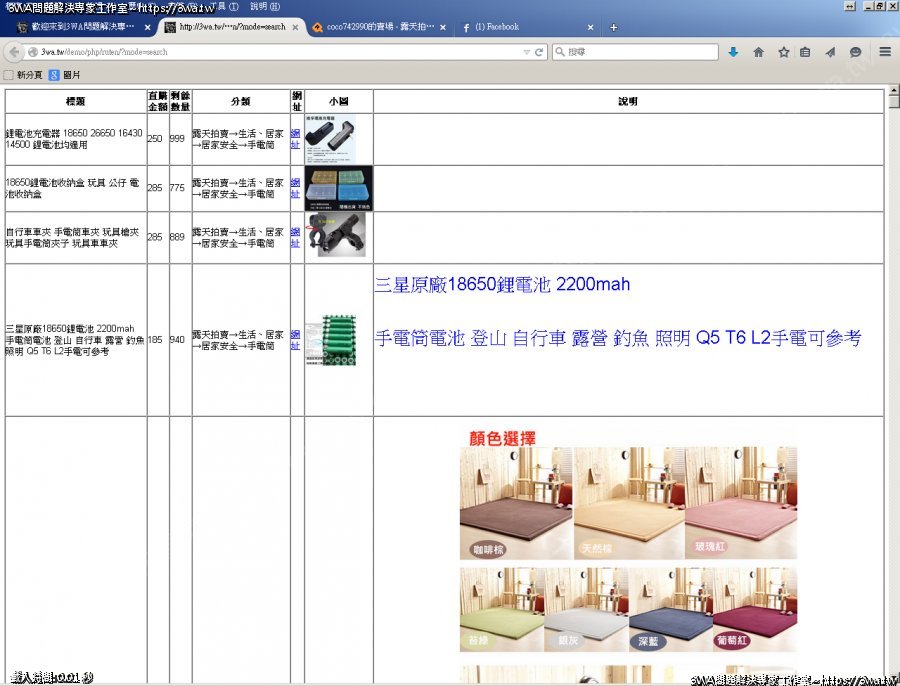This screenshot has width=900, height=686.
Task: Click the 咖啡棕 brown mat color image
Action: pyautogui.click(x=515, y=503)
